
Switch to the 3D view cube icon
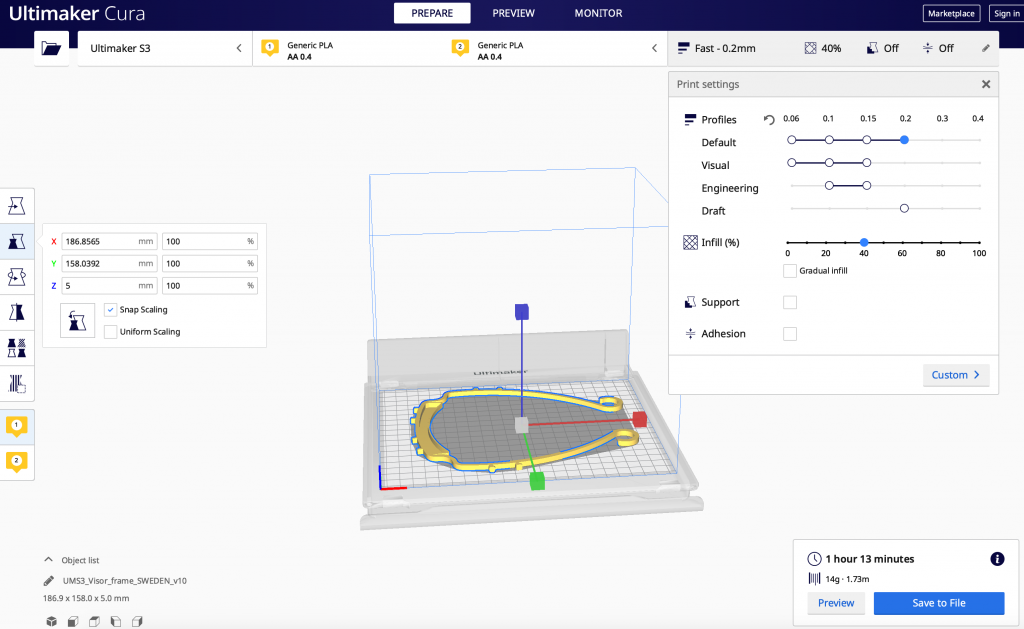52,621
